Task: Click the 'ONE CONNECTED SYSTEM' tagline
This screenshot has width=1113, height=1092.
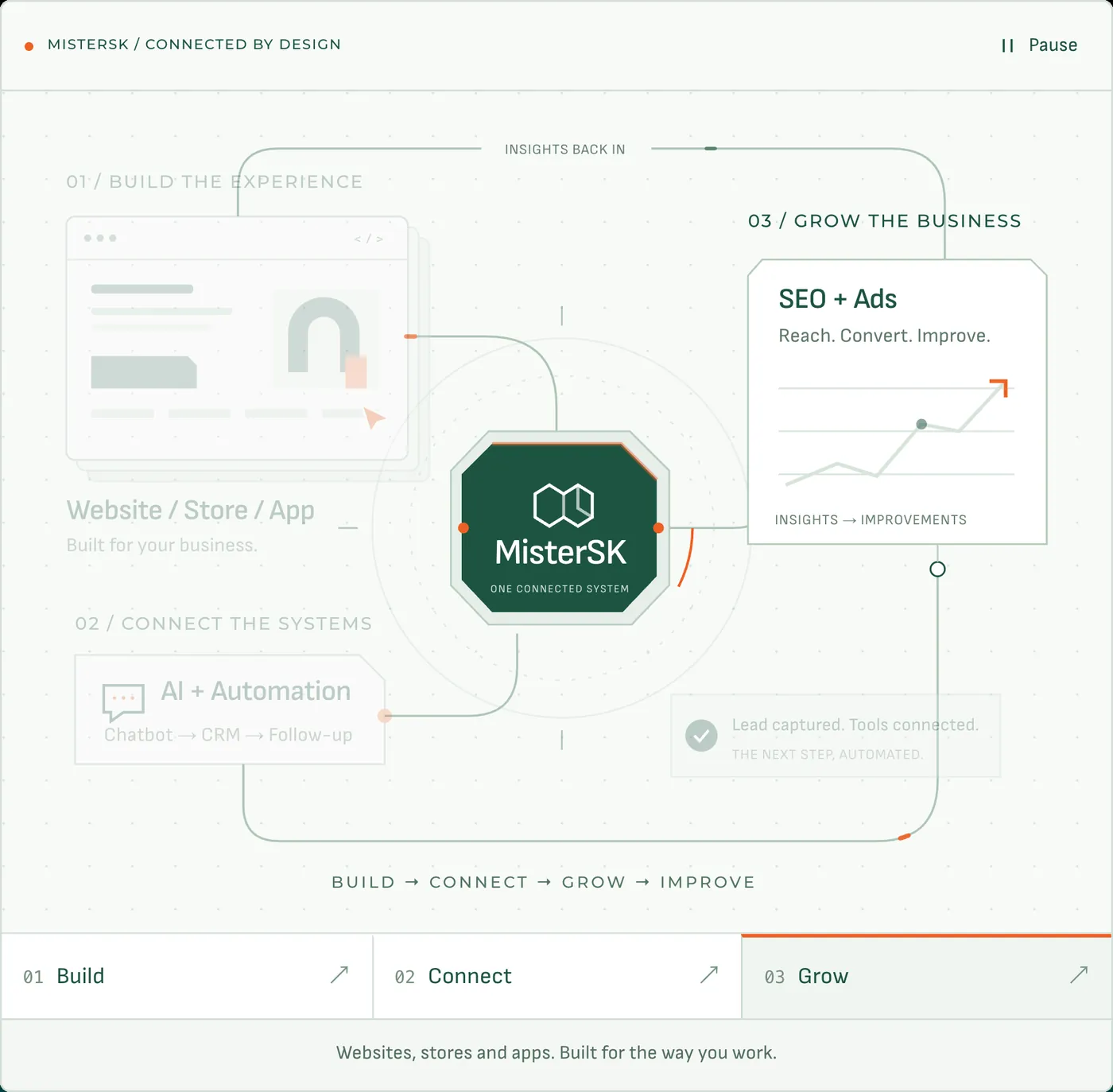Action: point(560,589)
